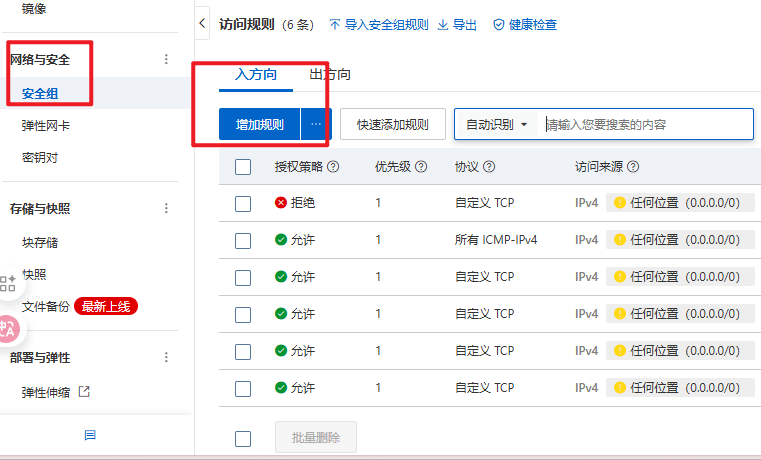The image size is (761, 460).
Task: Open the help icon next to 授权策略
Action: (x=333, y=166)
